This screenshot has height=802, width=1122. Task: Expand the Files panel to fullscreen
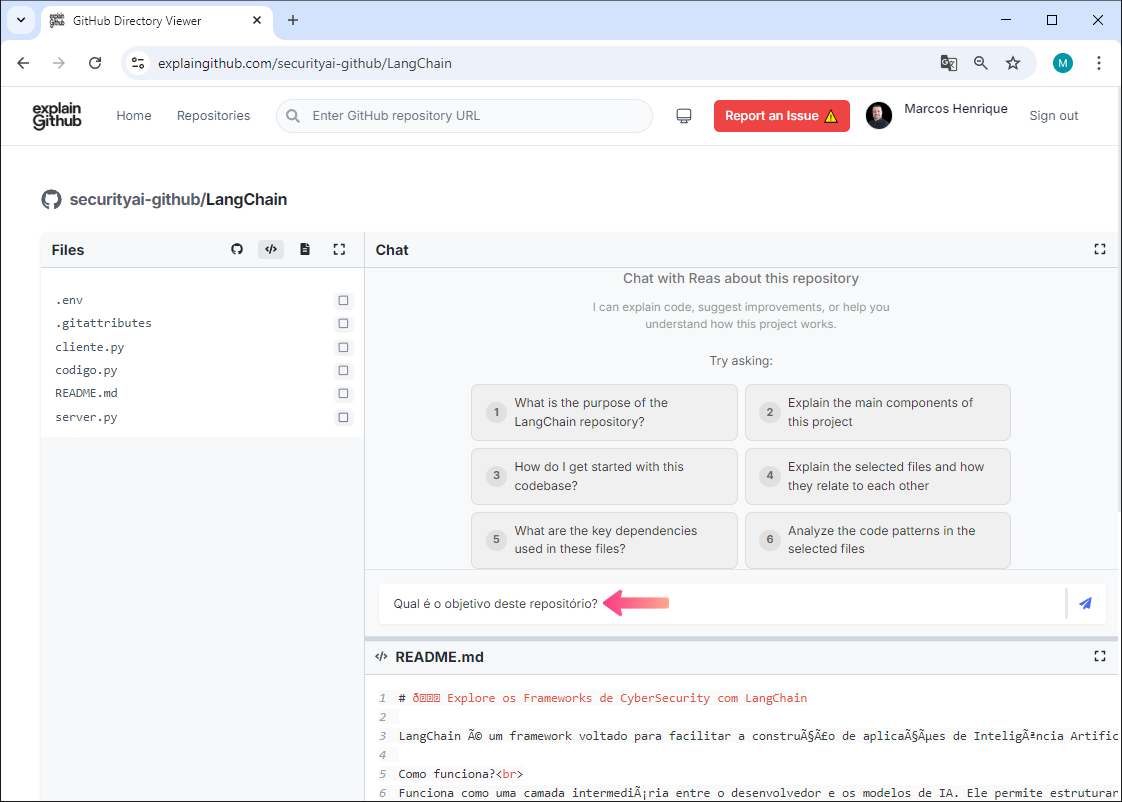click(339, 249)
